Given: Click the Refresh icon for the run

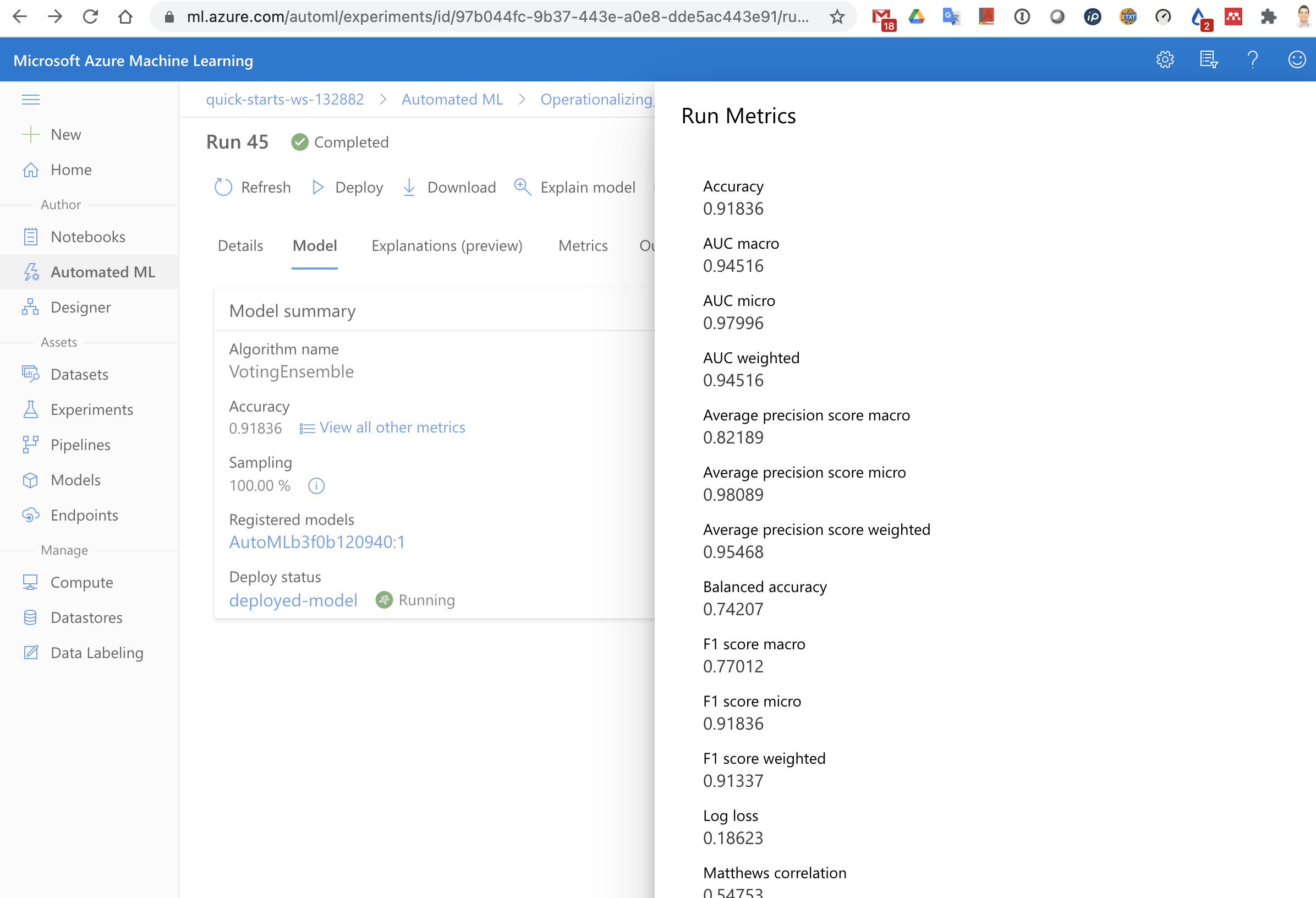Looking at the screenshot, I should click(x=223, y=188).
